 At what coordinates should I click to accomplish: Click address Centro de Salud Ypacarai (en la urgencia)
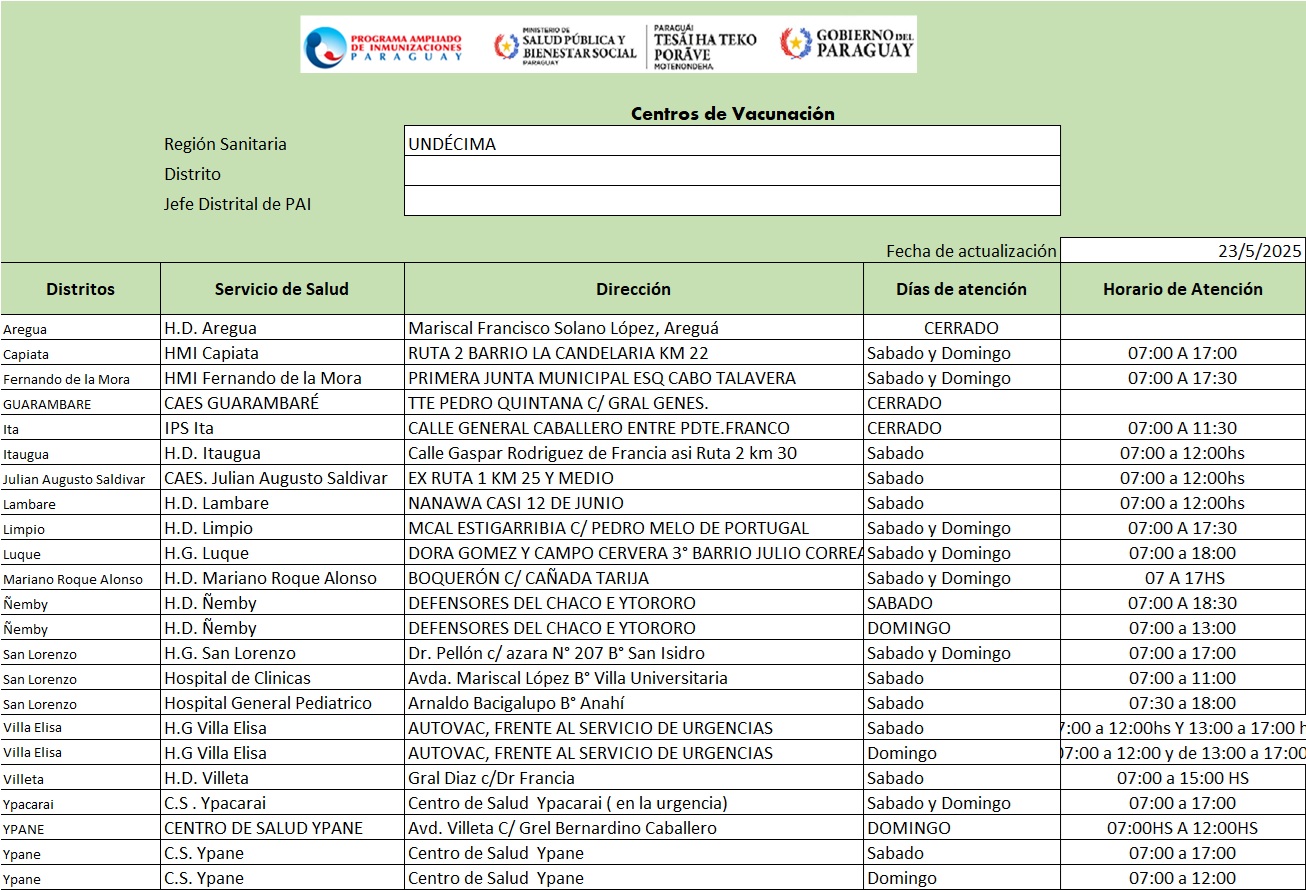[x=568, y=803]
